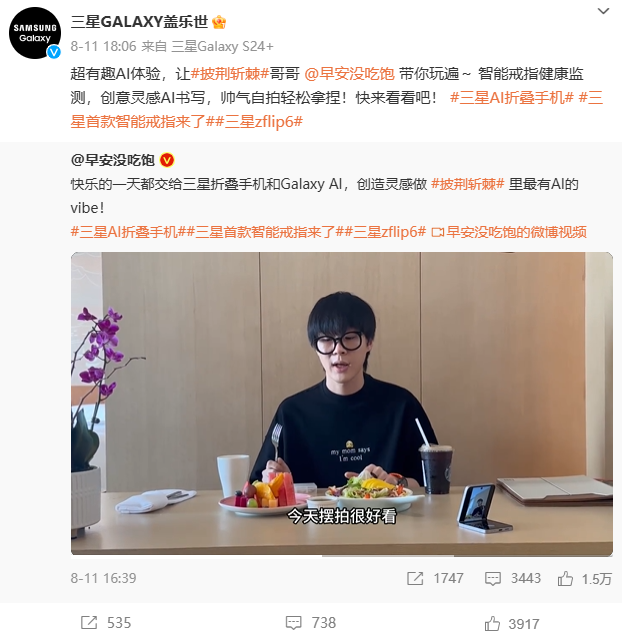Open the Samsung Galaxy profile avatar

(x=35, y=33)
